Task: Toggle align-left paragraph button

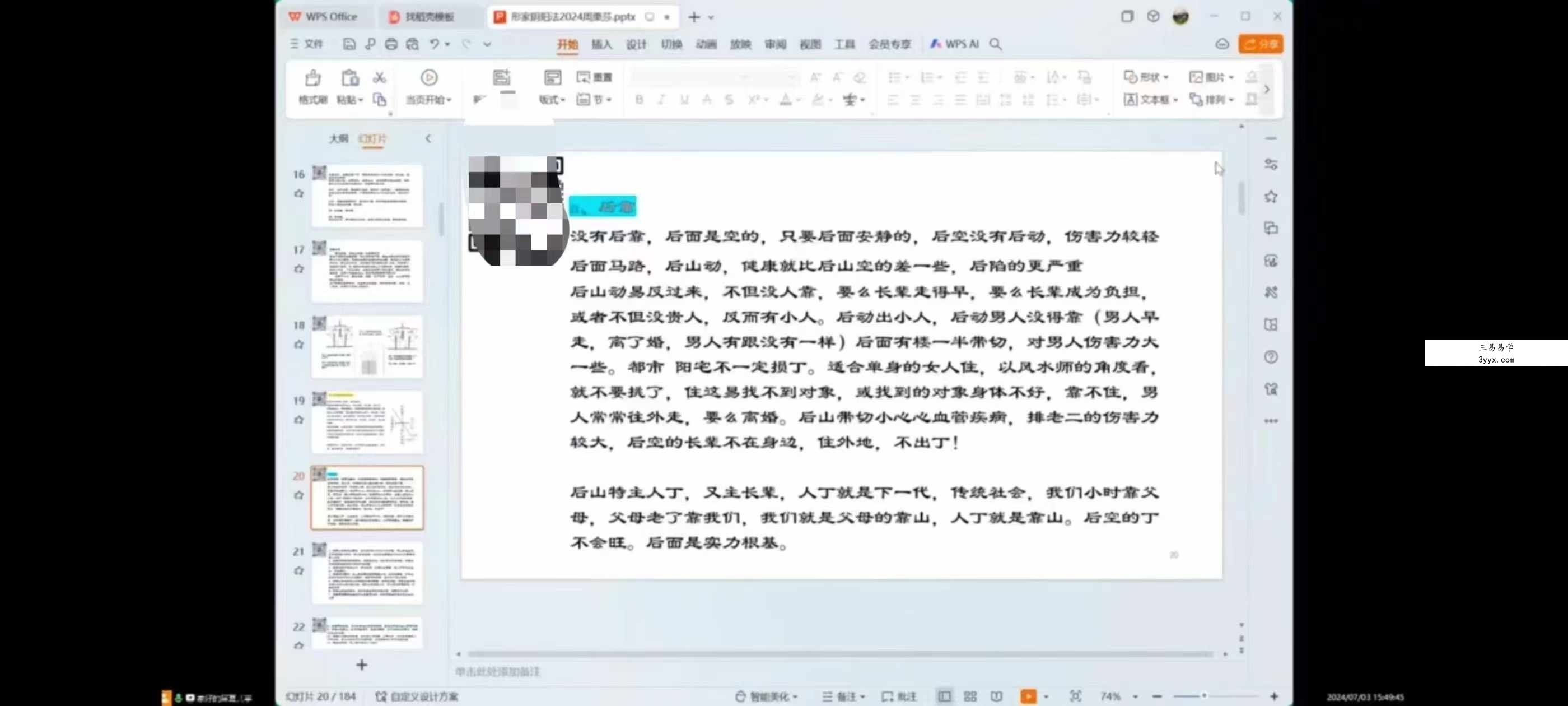Action: [892, 100]
